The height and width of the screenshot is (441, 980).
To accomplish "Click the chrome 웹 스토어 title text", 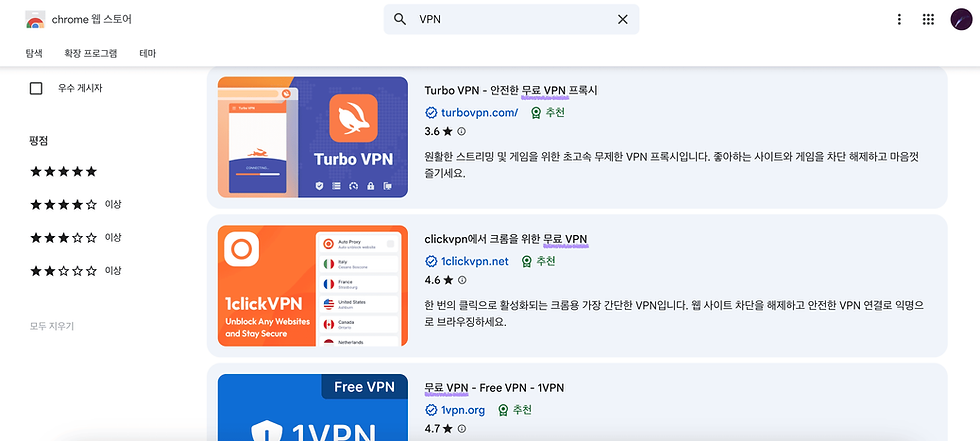I will [92, 19].
